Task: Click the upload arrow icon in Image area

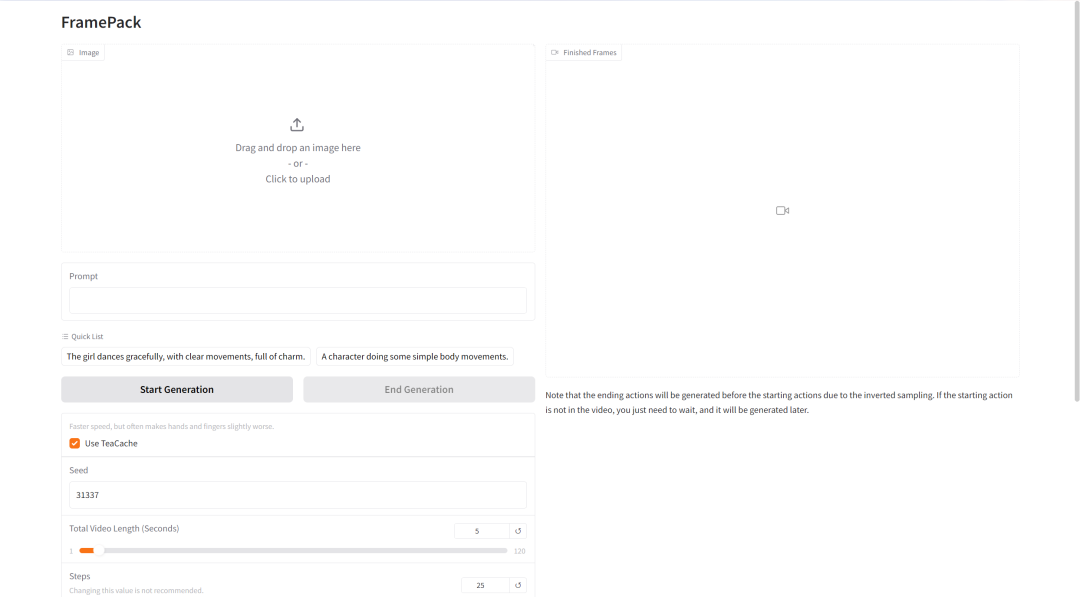Action: coord(297,125)
